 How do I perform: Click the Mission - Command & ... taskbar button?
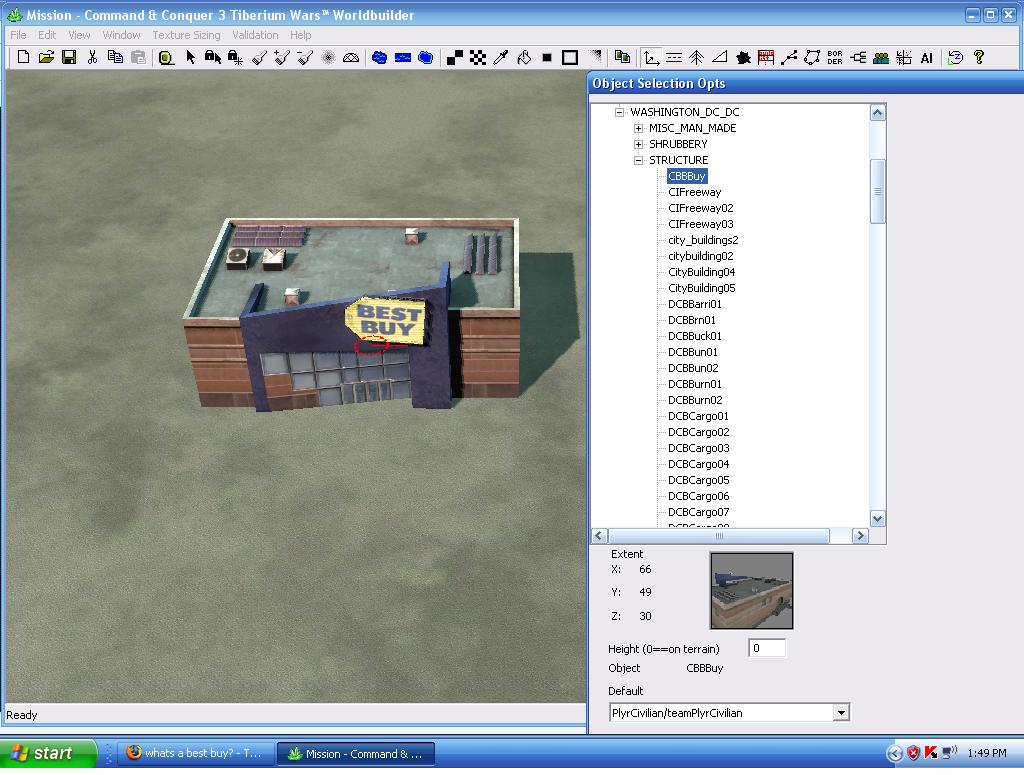point(356,753)
